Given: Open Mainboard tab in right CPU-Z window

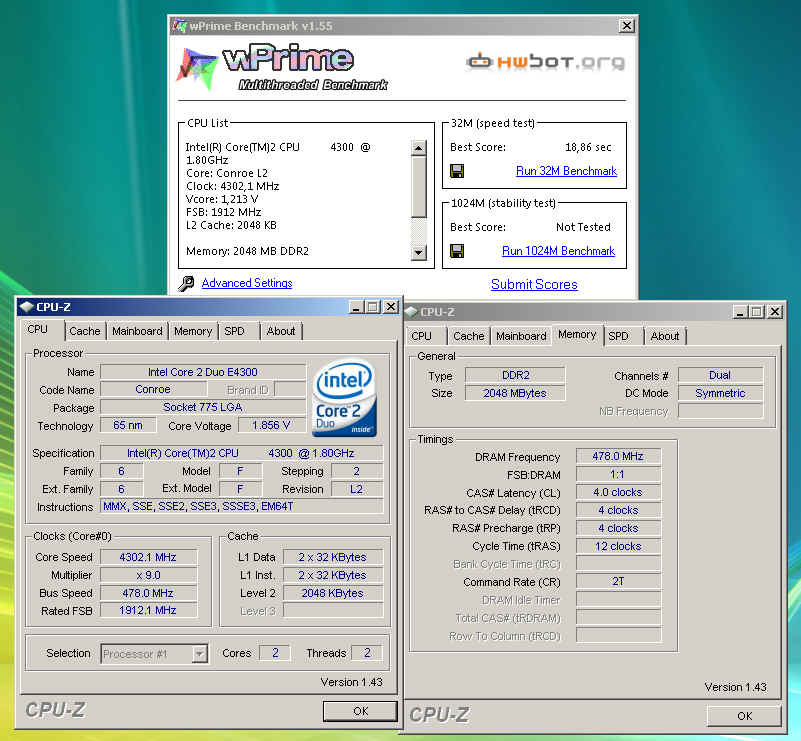Looking at the screenshot, I should point(521,336).
